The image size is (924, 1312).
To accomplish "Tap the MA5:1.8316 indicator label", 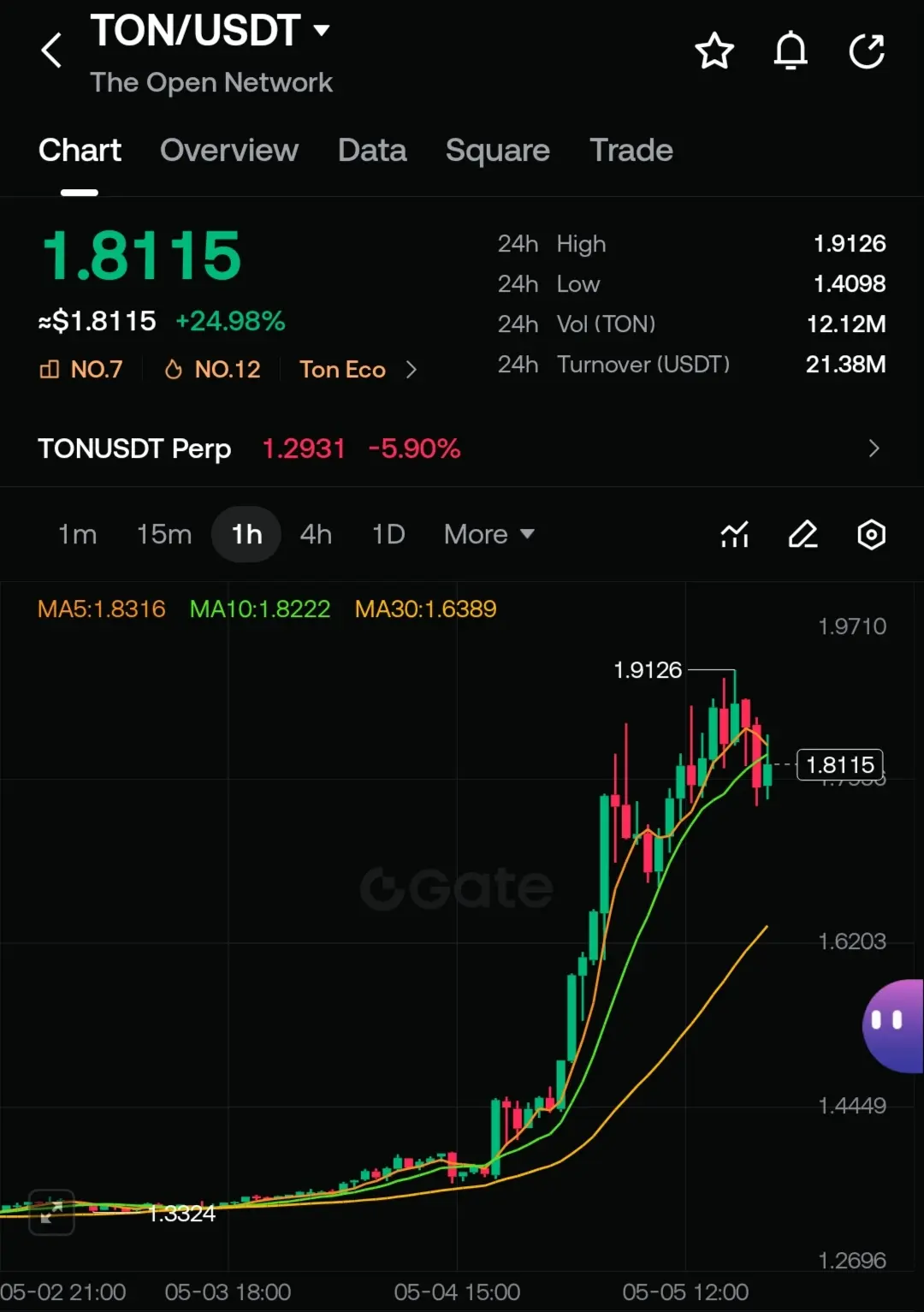I will click(x=102, y=609).
